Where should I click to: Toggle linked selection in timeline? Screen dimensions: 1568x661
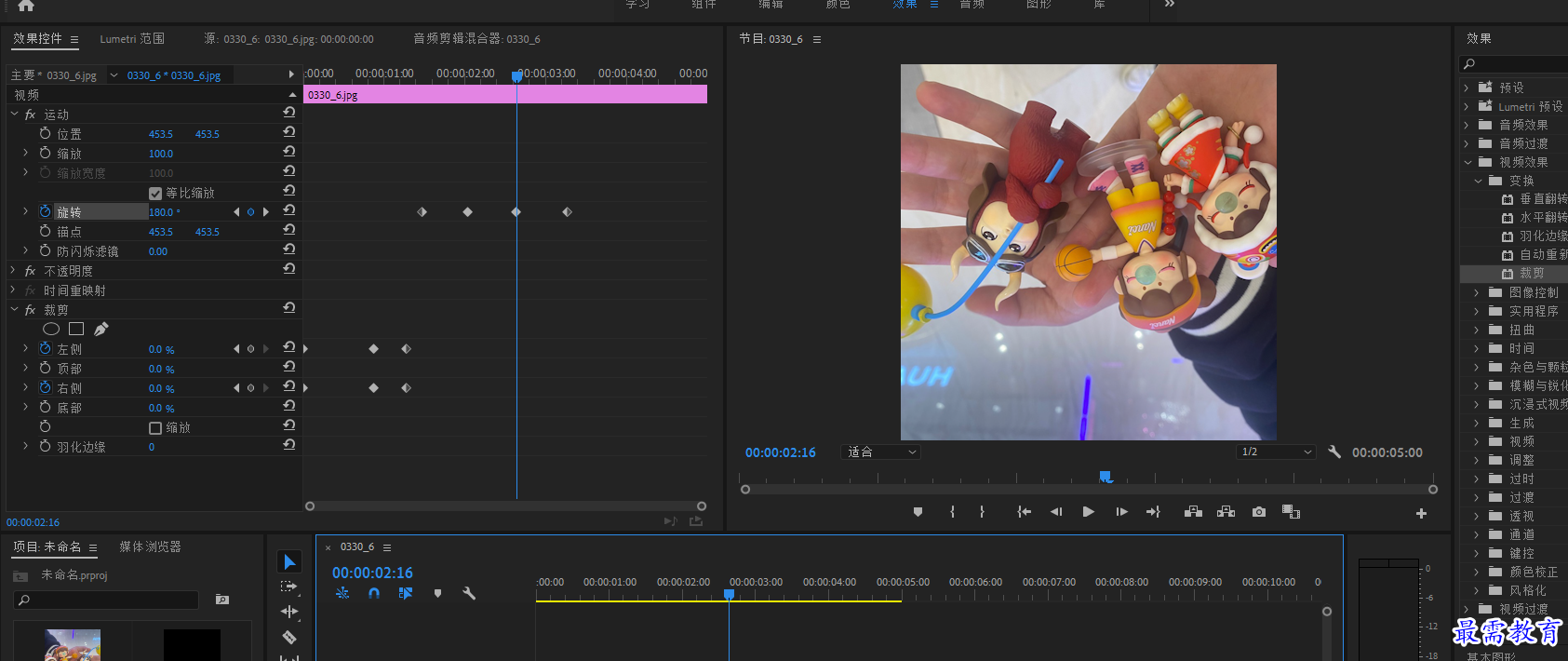point(406,593)
